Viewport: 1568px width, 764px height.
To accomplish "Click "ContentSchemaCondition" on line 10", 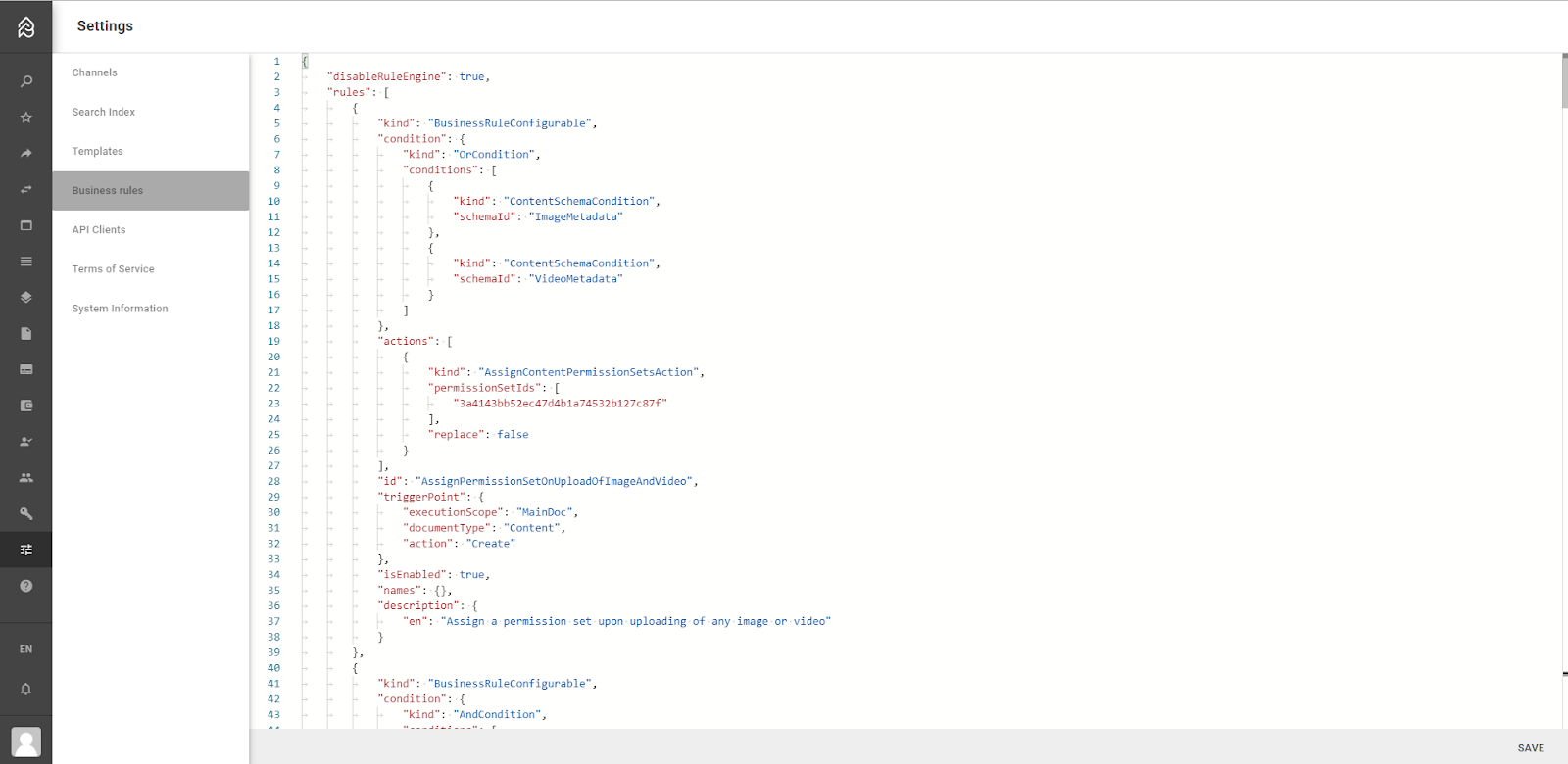I will pos(579,202).
